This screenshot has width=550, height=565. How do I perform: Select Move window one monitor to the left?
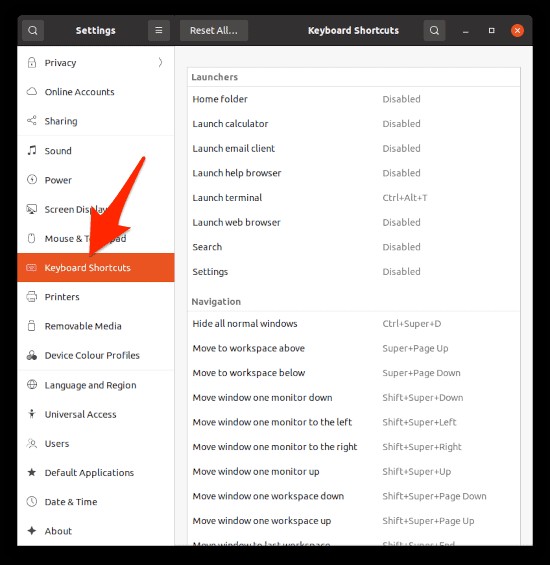[354, 422]
